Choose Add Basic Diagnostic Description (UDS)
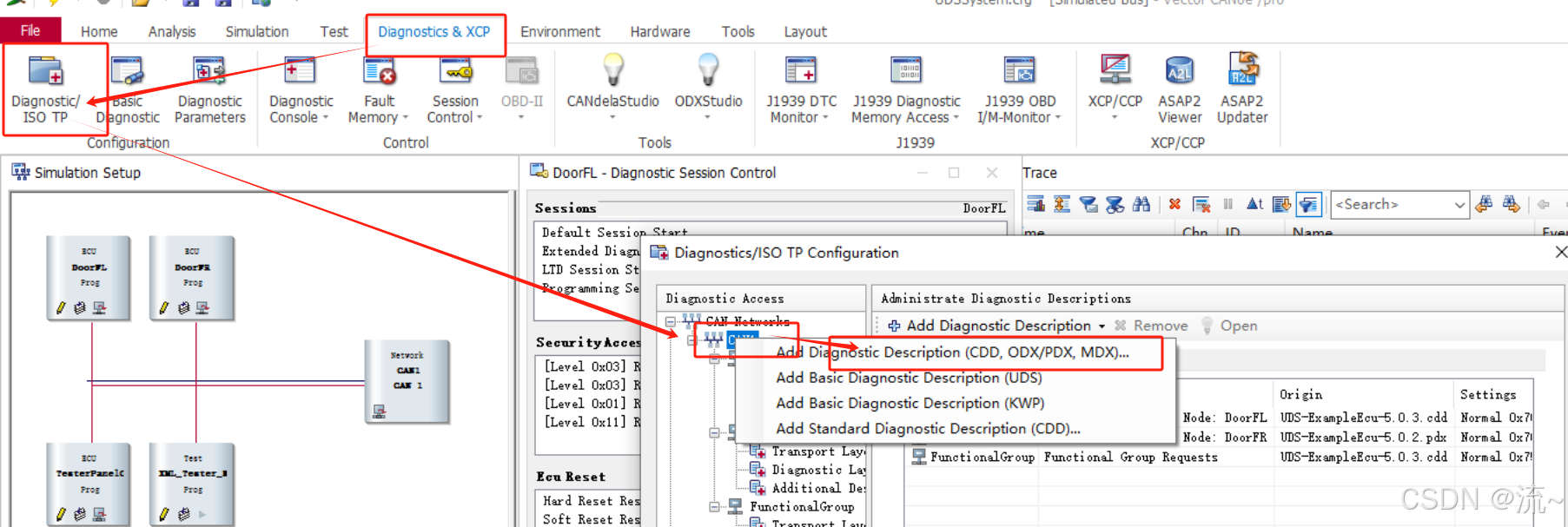Image resolution: width=1568 pixels, height=527 pixels. [909, 378]
